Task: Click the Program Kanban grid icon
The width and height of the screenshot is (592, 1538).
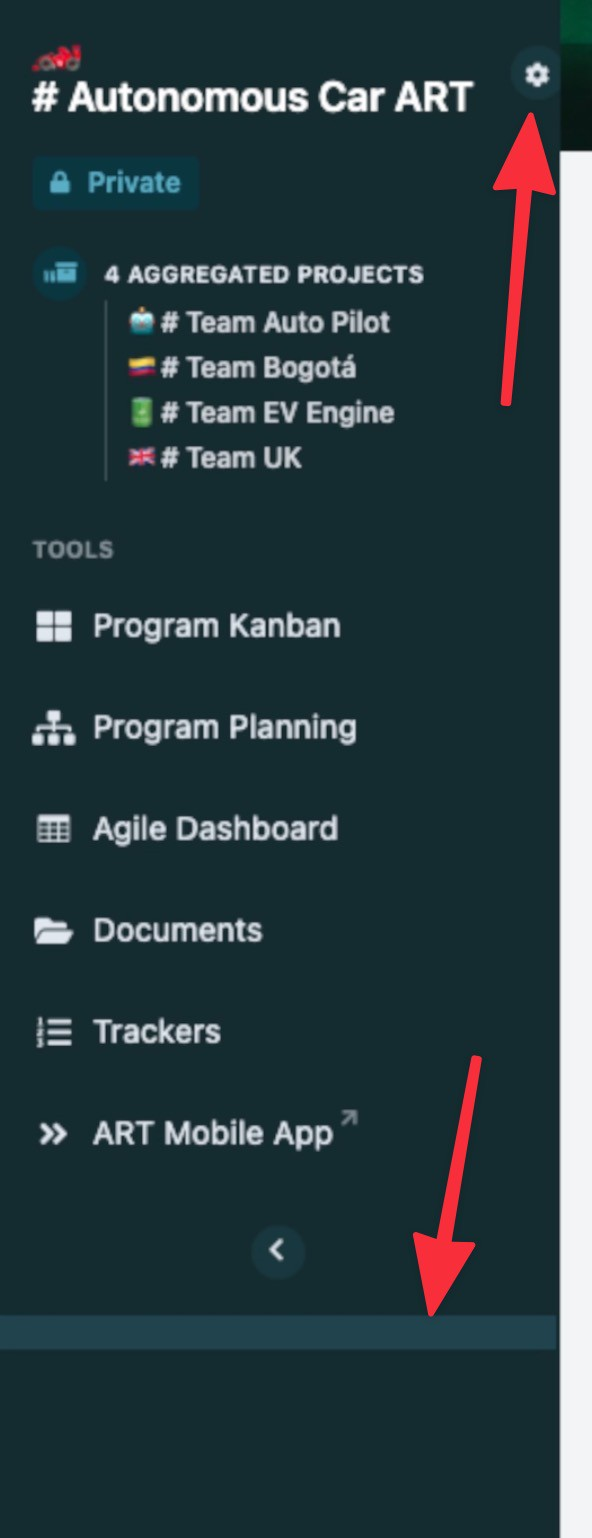Action: (53, 626)
